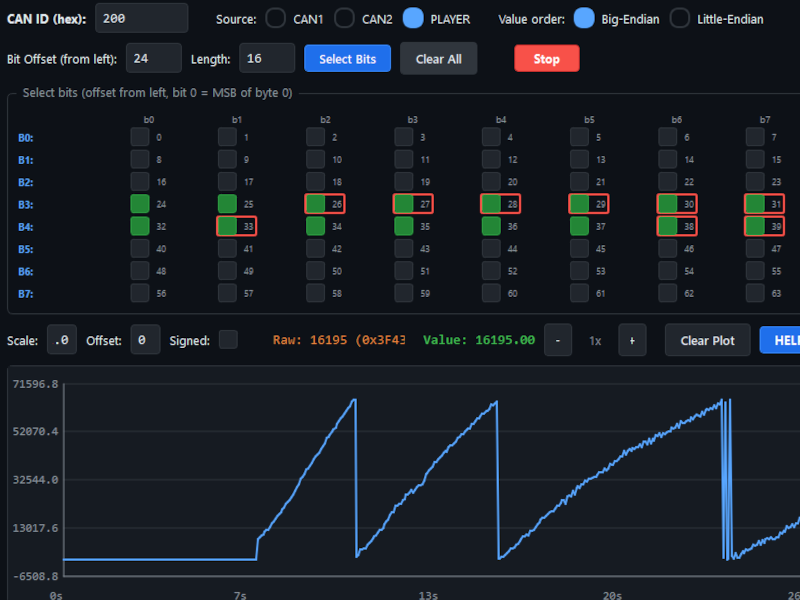The width and height of the screenshot is (800, 600).
Task: Focus the Length input field
Action: [266, 59]
